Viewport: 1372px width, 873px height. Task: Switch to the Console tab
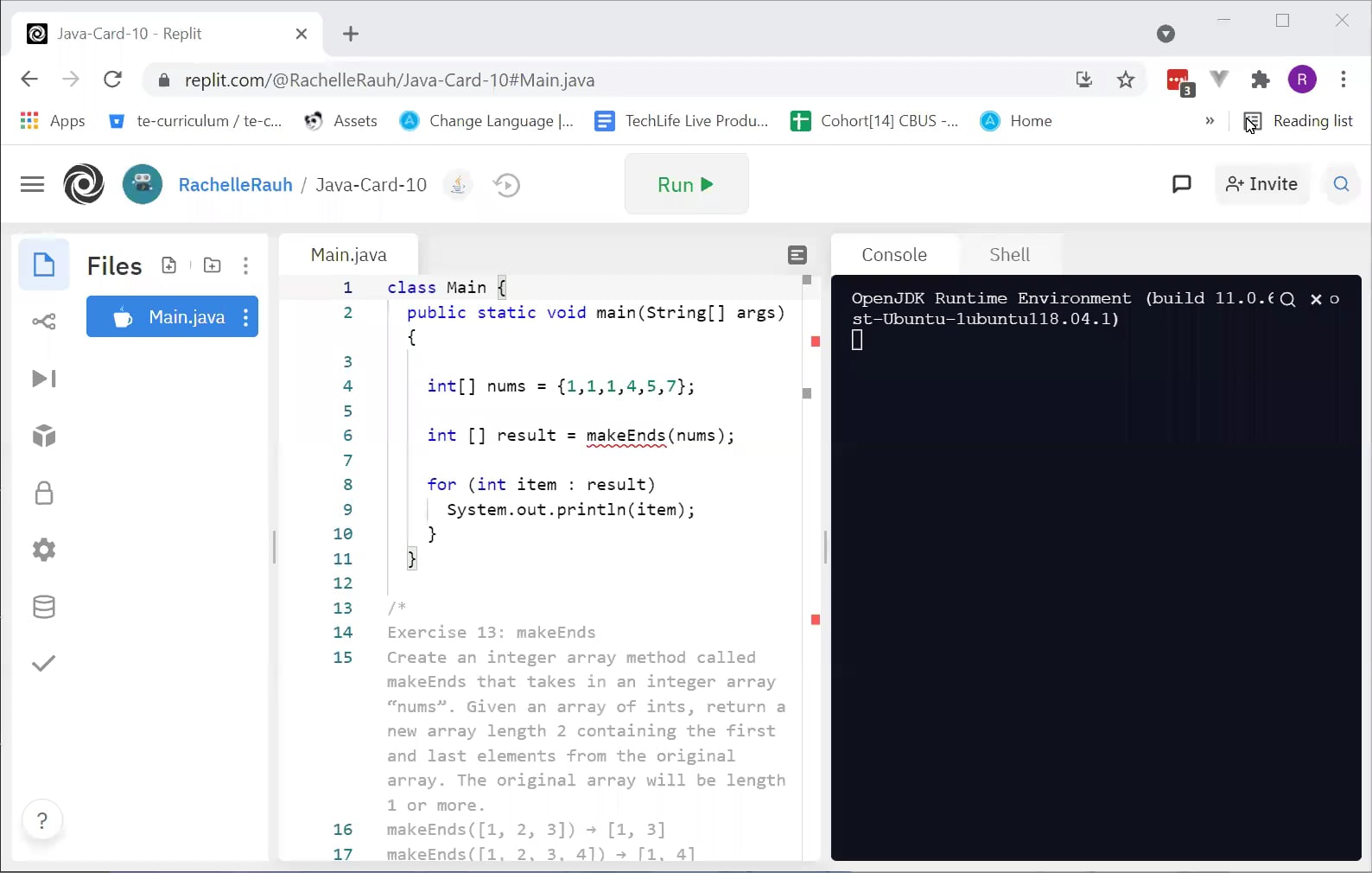point(894,255)
